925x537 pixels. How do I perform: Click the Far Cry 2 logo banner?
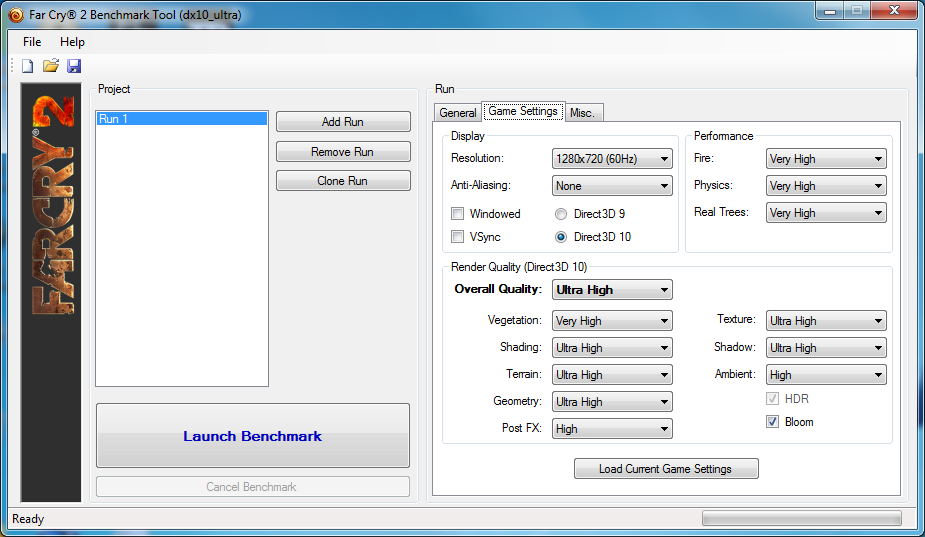[51, 292]
